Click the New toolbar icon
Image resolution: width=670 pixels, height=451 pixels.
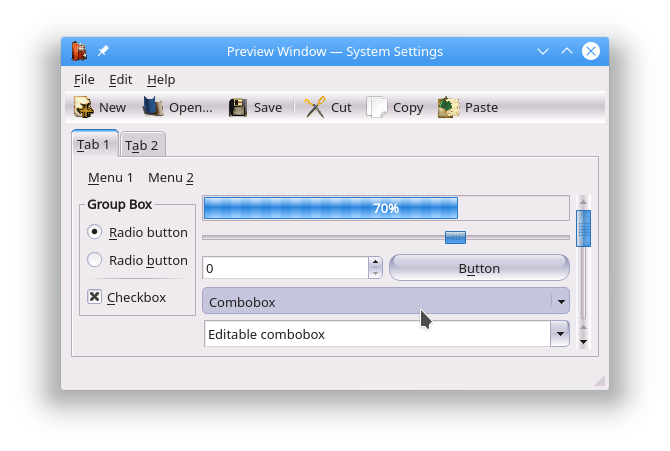pyautogui.click(x=84, y=107)
